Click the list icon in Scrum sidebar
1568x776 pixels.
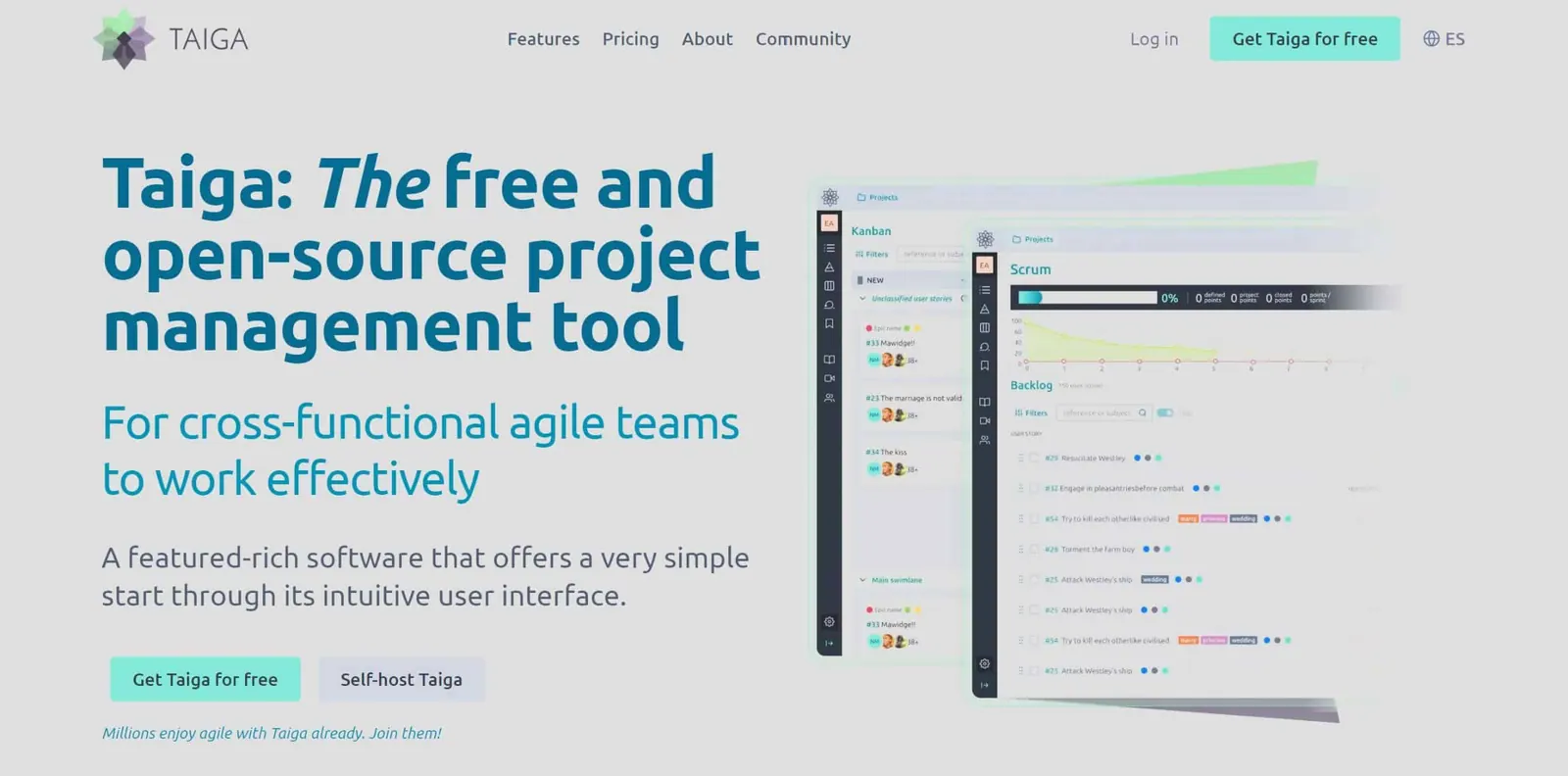985,290
